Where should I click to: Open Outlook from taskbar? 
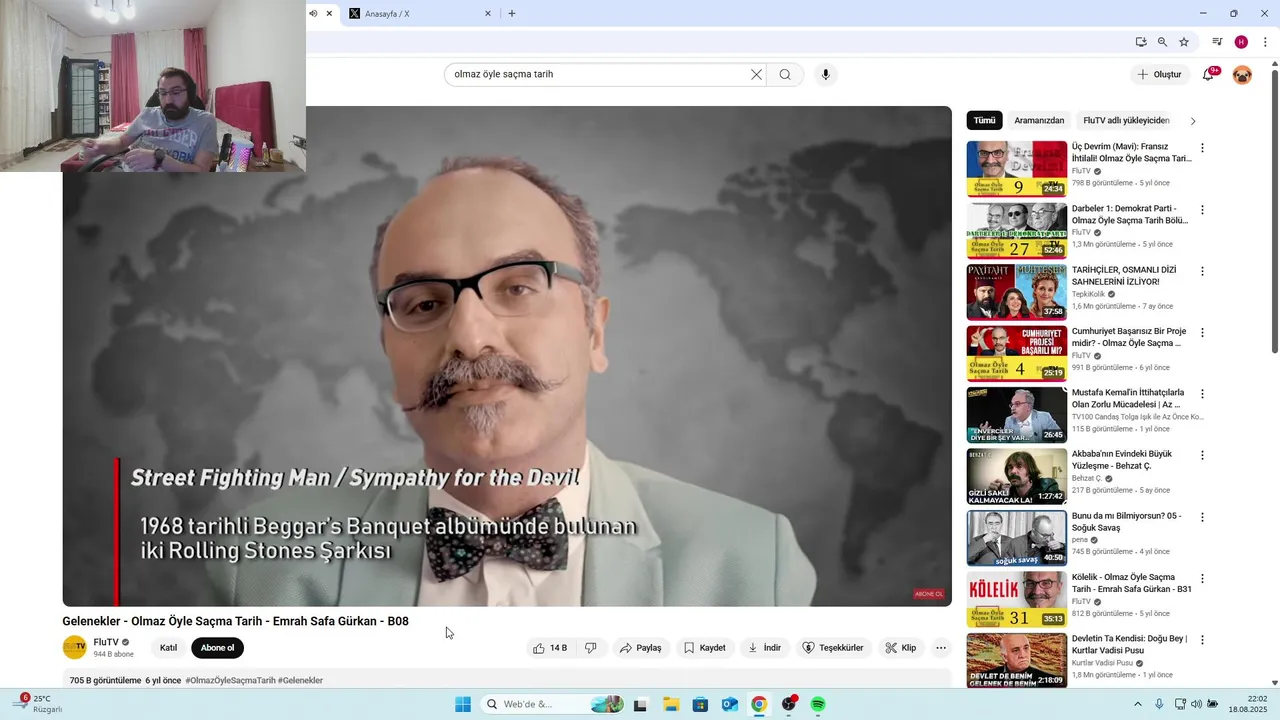(x=730, y=705)
